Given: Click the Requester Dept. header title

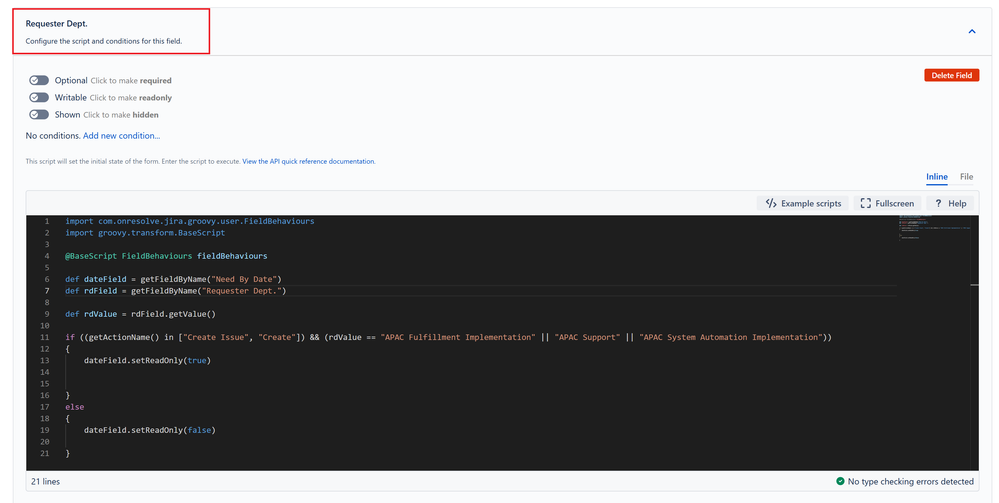Looking at the screenshot, I should [x=57, y=24].
